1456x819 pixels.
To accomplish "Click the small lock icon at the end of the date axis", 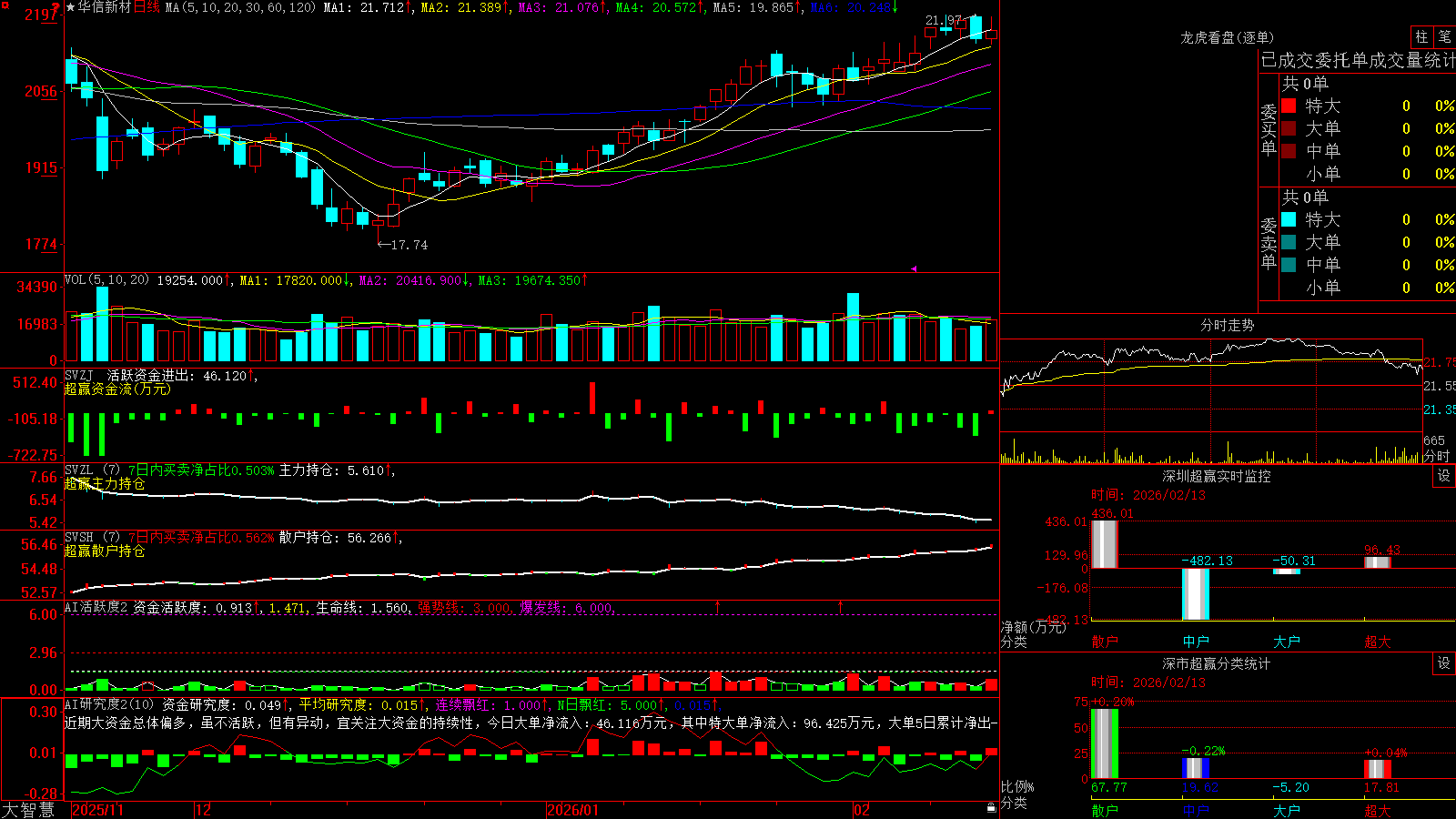I will point(992,808).
